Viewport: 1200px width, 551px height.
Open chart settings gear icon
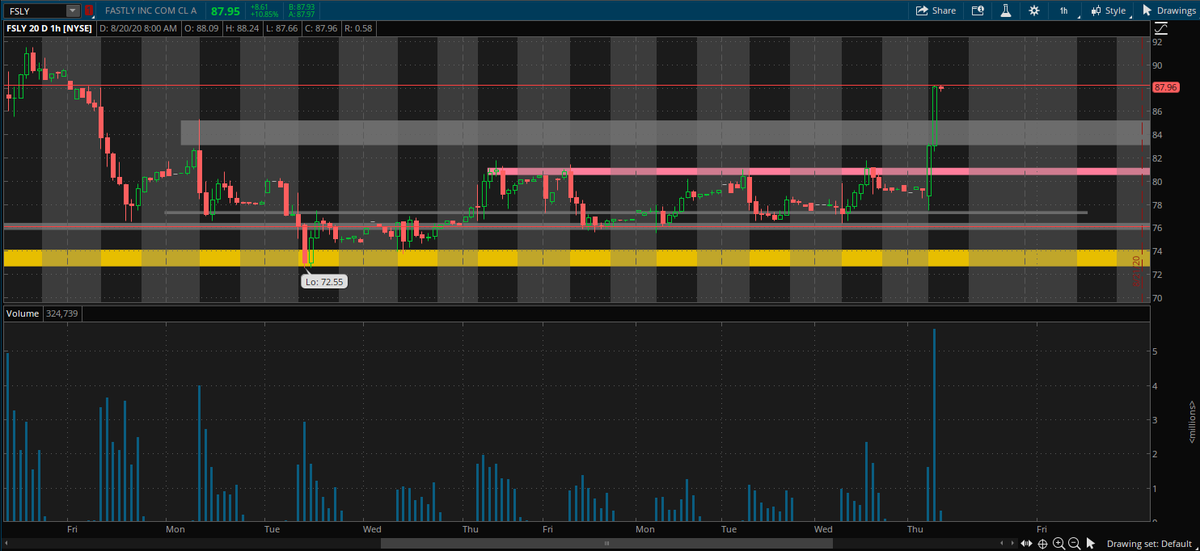[1034, 10]
